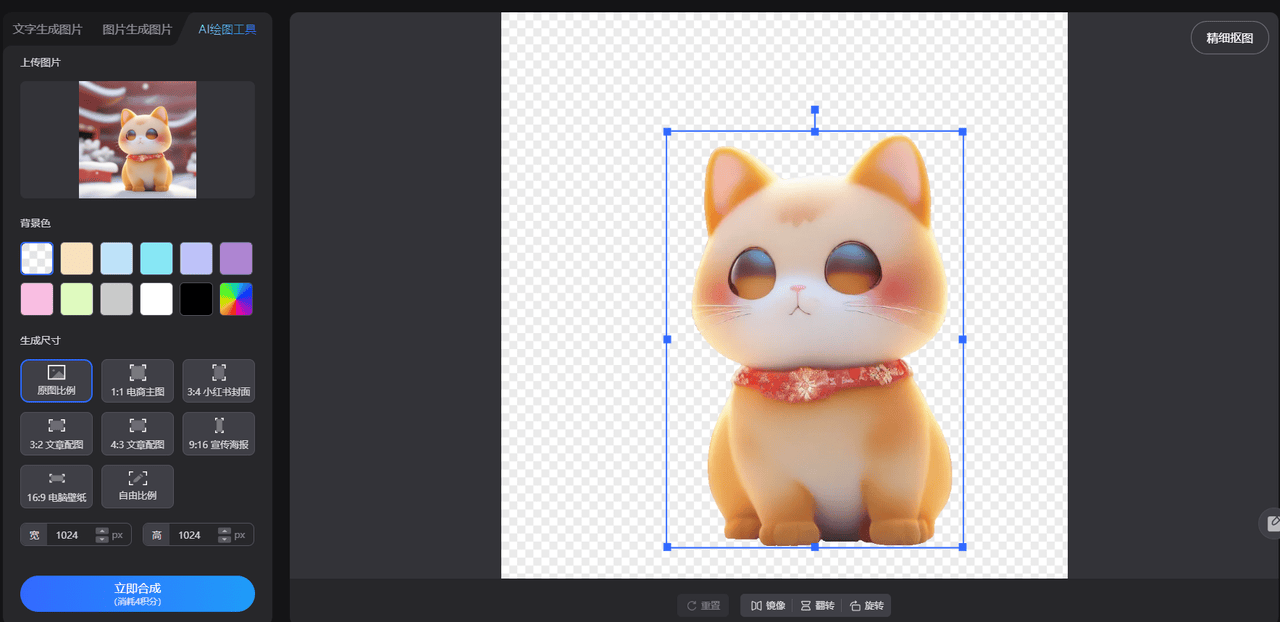Image resolution: width=1280 pixels, height=622 pixels.
Task: Switch to the 文字生成图片 tab
Action: pos(47,29)
